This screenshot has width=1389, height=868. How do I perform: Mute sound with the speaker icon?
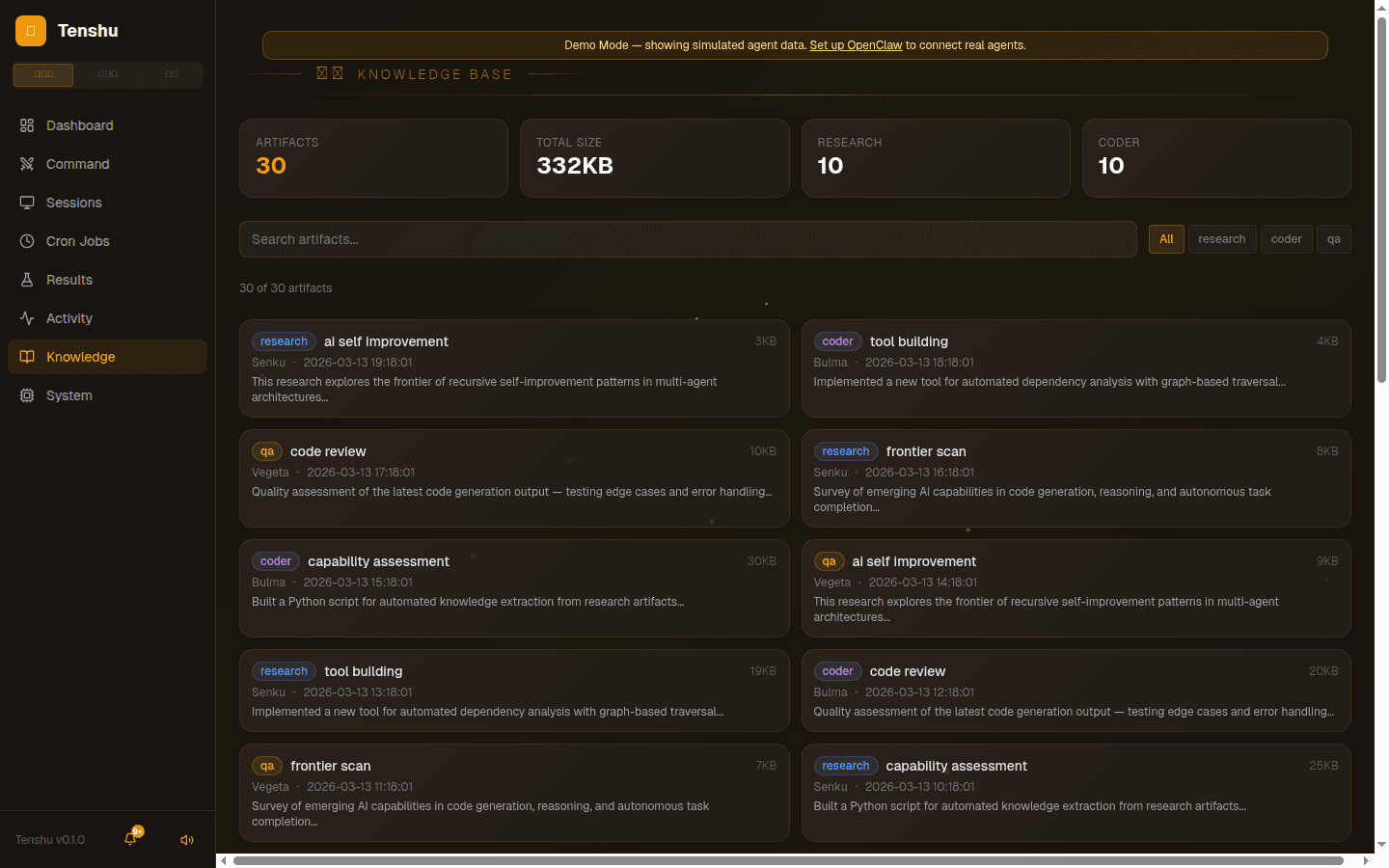[x=187, y=840]
